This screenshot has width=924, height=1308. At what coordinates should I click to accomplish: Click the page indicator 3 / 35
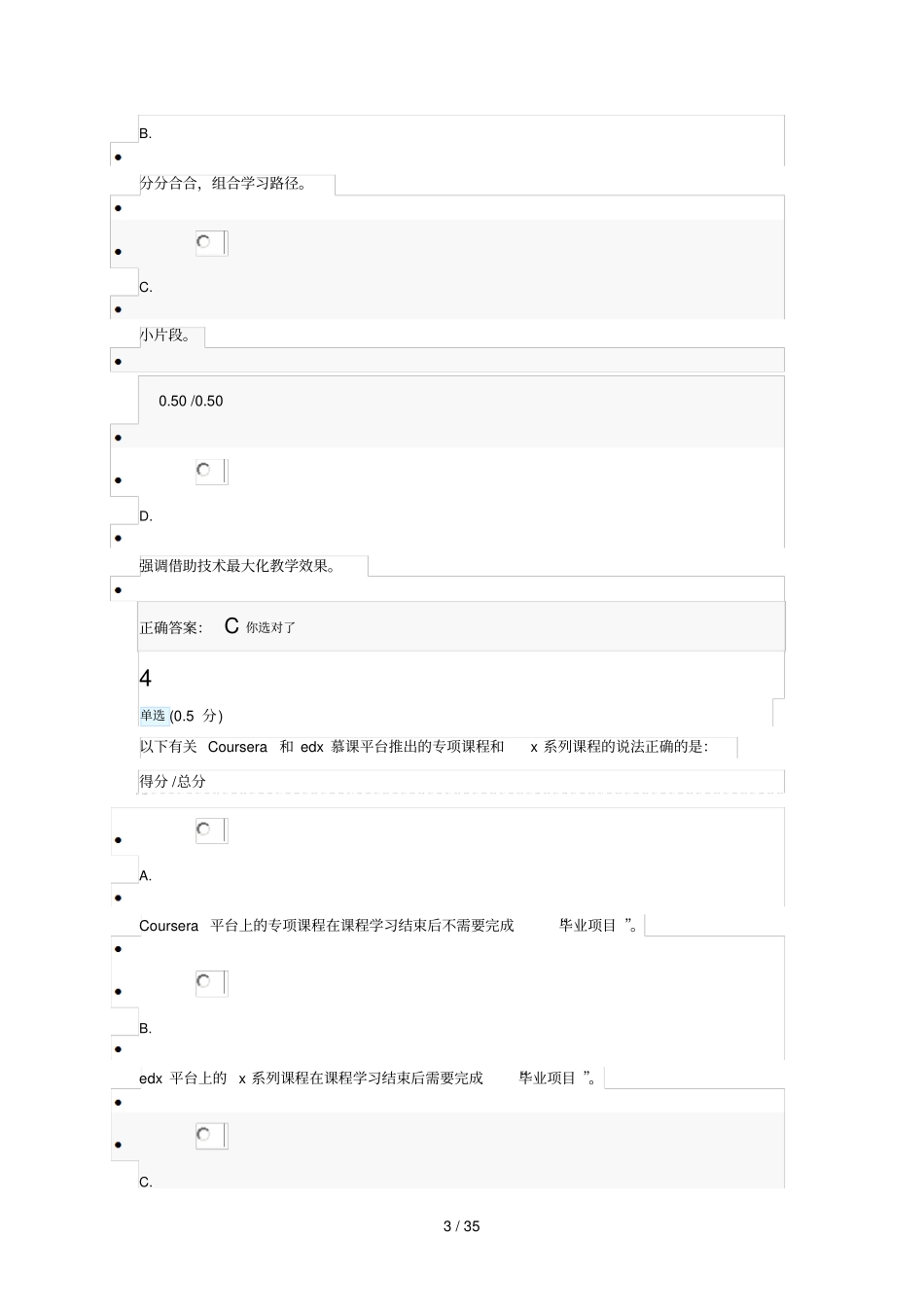[x=462, y=1226]
